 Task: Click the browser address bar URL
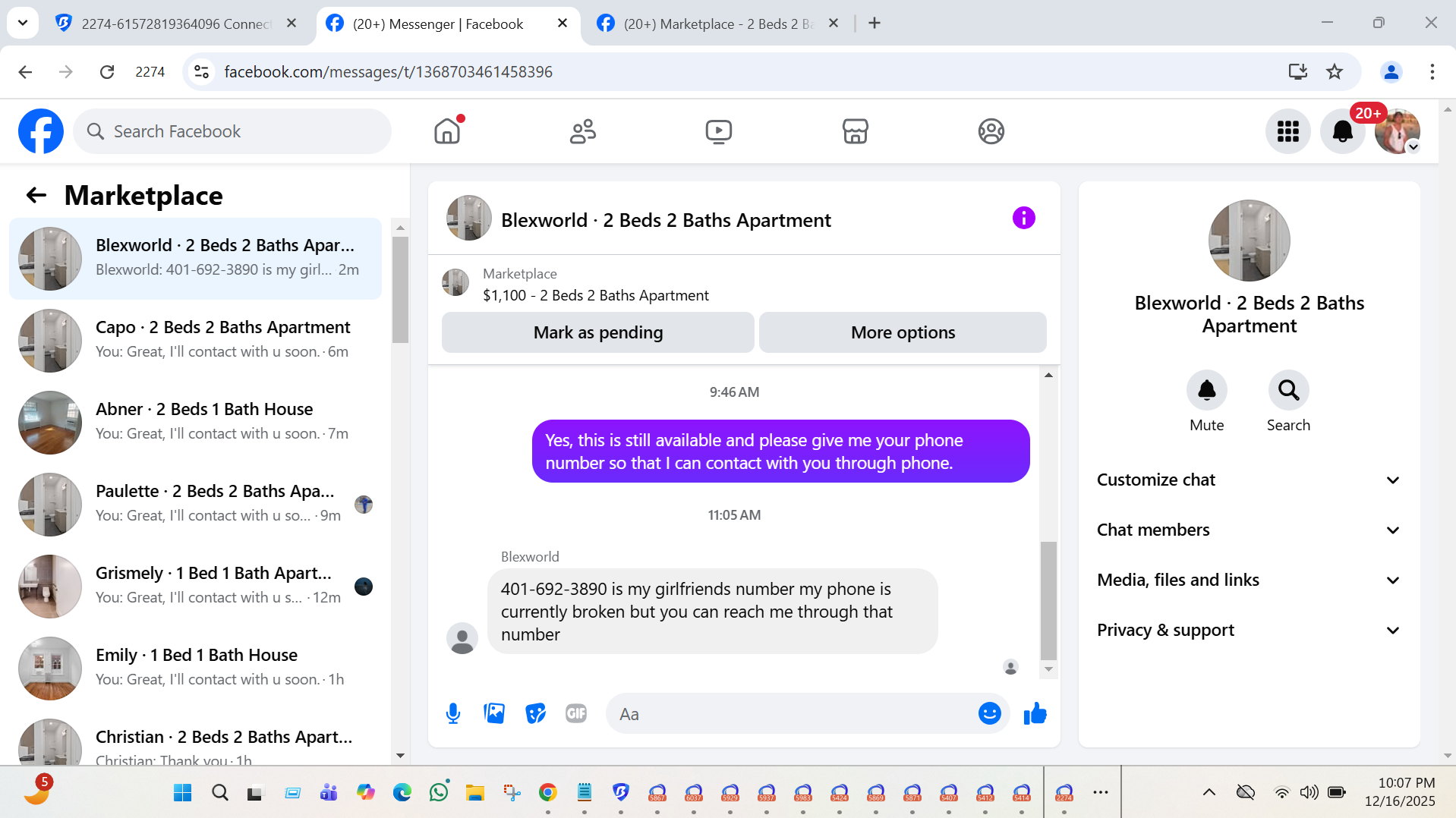tap(388, 72)
